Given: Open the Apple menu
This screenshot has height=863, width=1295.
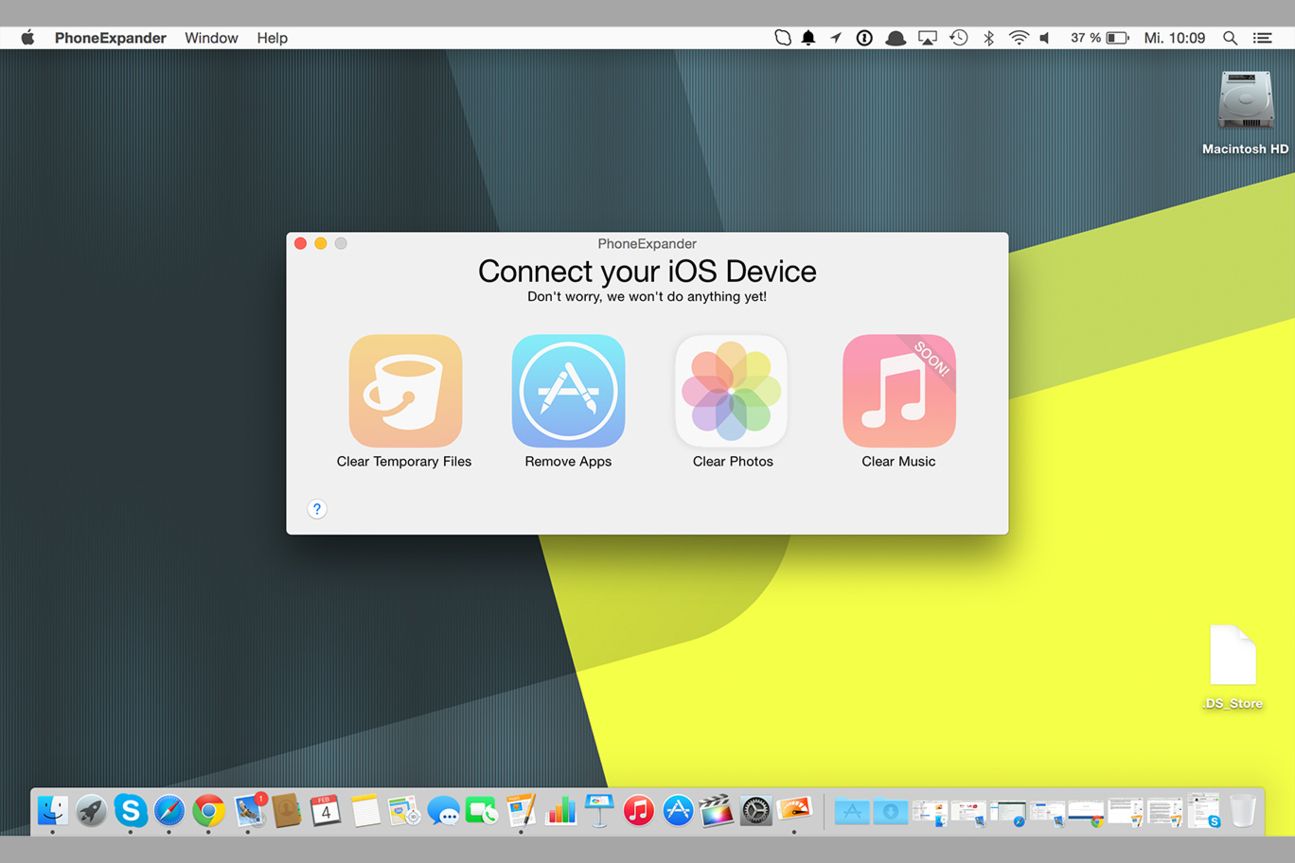Looking at the screenshot, I should coord(28,38).
